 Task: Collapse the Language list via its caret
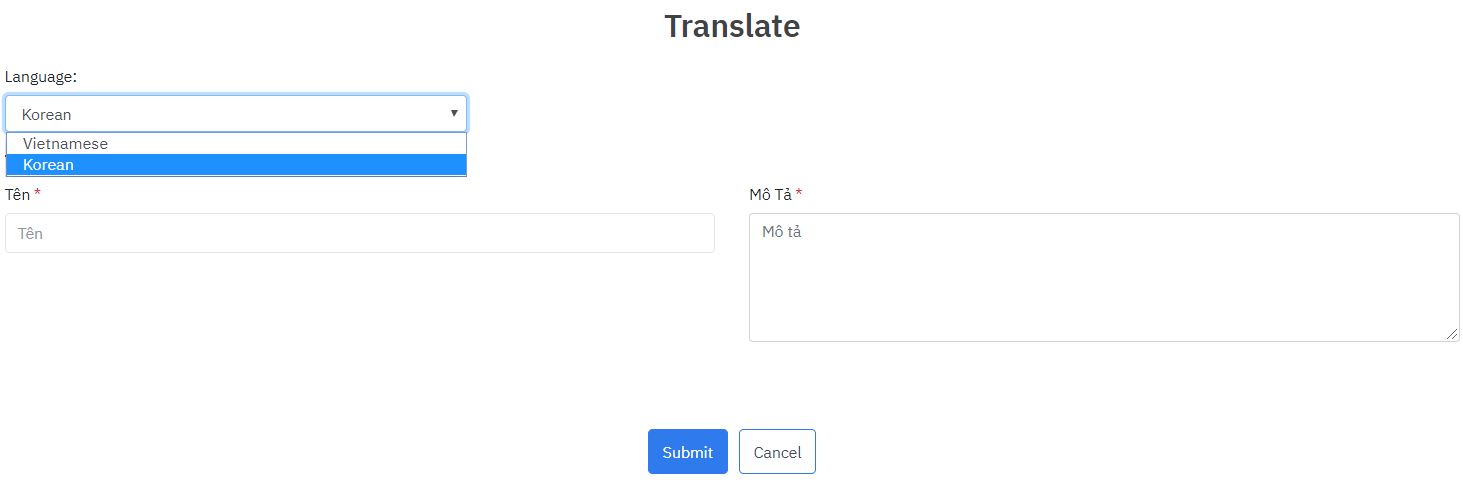(x=453, y=114)
